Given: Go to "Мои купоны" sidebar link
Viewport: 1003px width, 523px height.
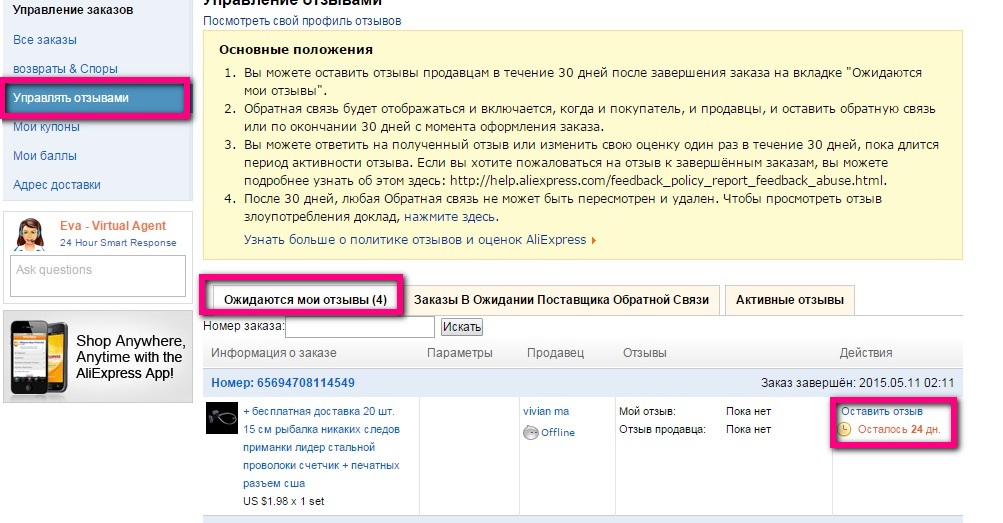Looking at the screenshot, I should (46, 127).
